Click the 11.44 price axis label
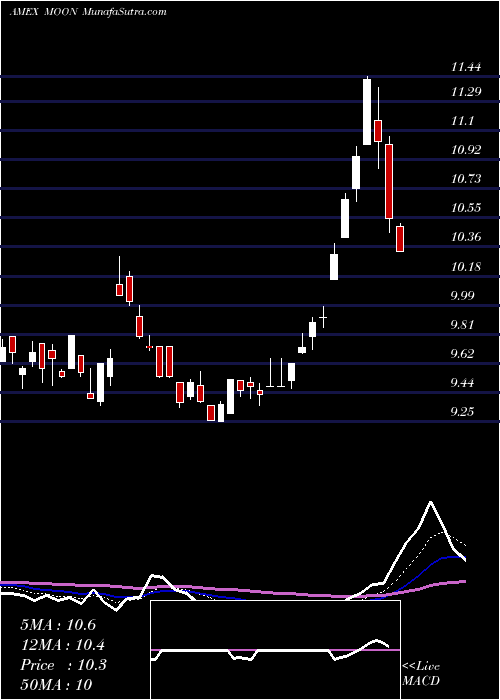Image resolution: width=500 pixels, height=700 pixels. pyautogui.click(x=466, y=67)
